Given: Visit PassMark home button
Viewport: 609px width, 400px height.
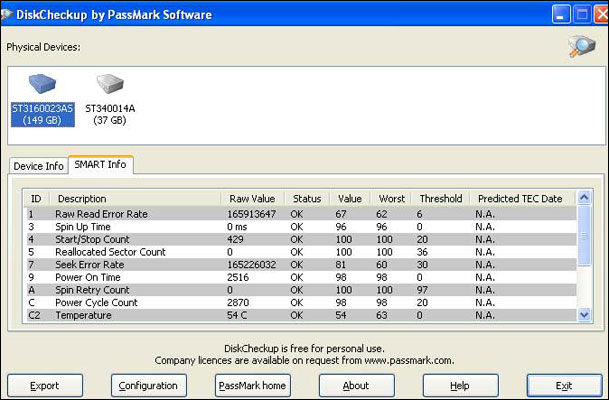Looking at the screenshot, I should 252,385.
